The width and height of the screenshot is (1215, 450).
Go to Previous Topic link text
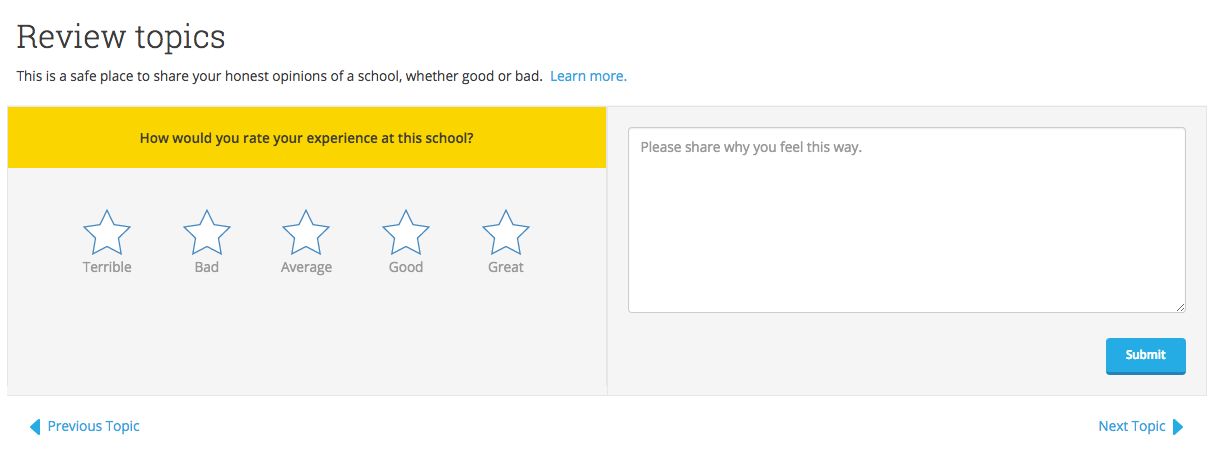pyautogui.click(x=94, y=427)
